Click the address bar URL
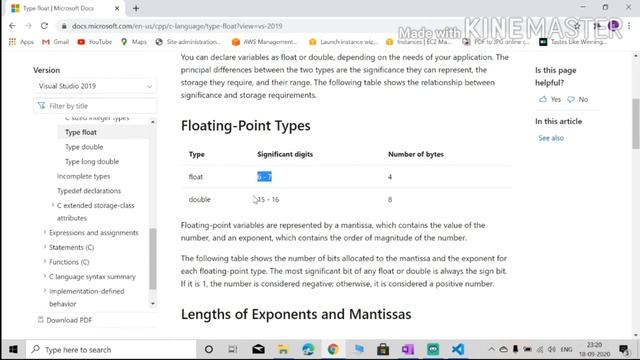 [x=177, y=26]
